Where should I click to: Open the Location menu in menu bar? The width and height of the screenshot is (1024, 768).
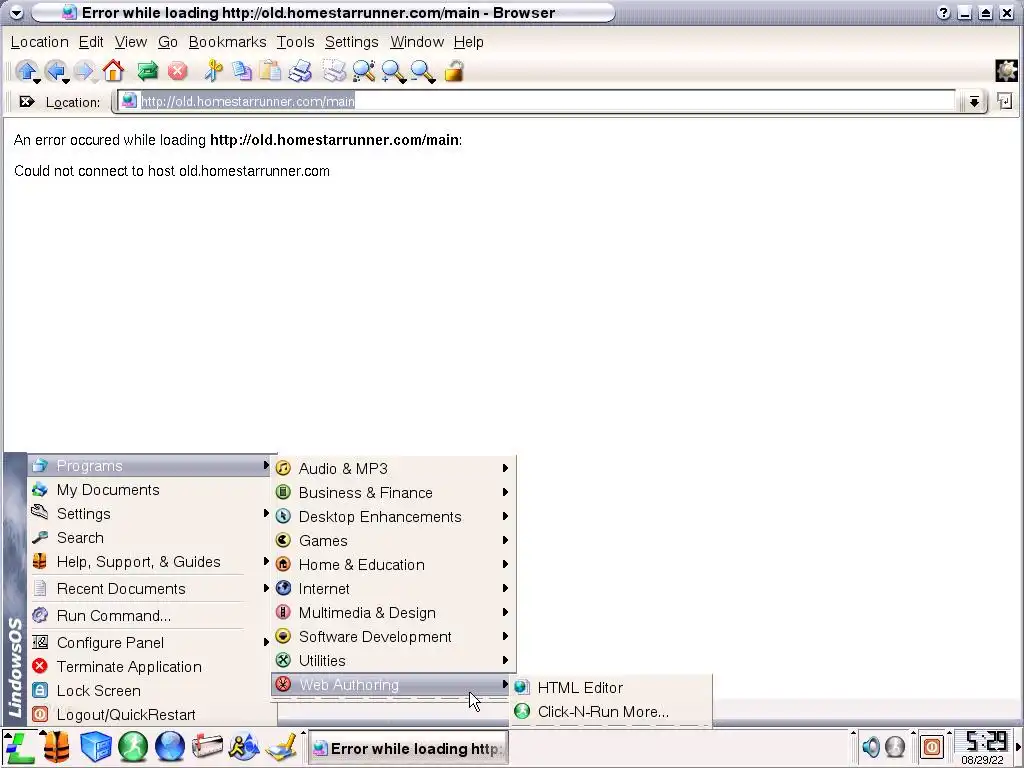point(39,42)
